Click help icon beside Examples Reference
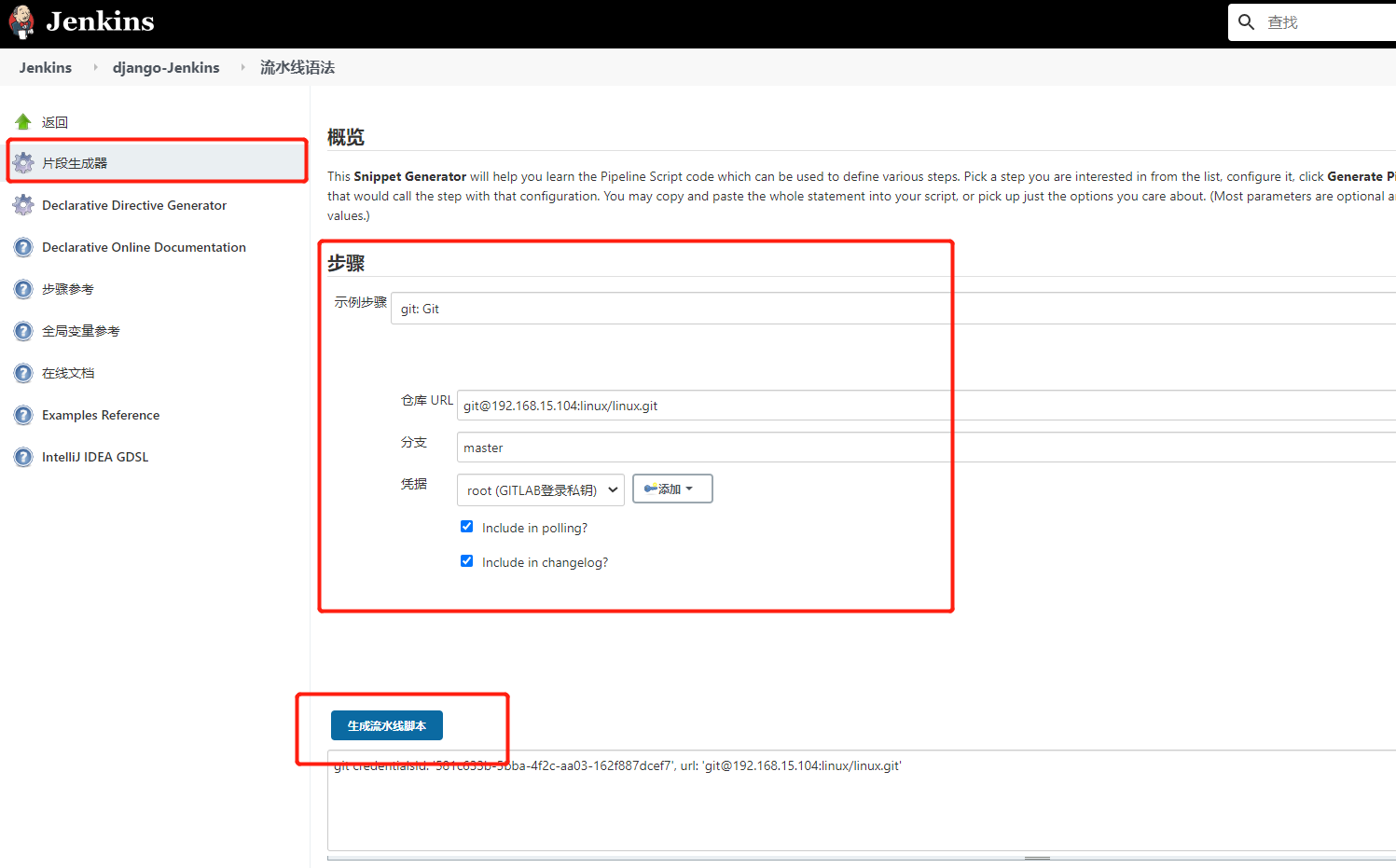This screenshot has width=1396, height=868. point(23,415)
